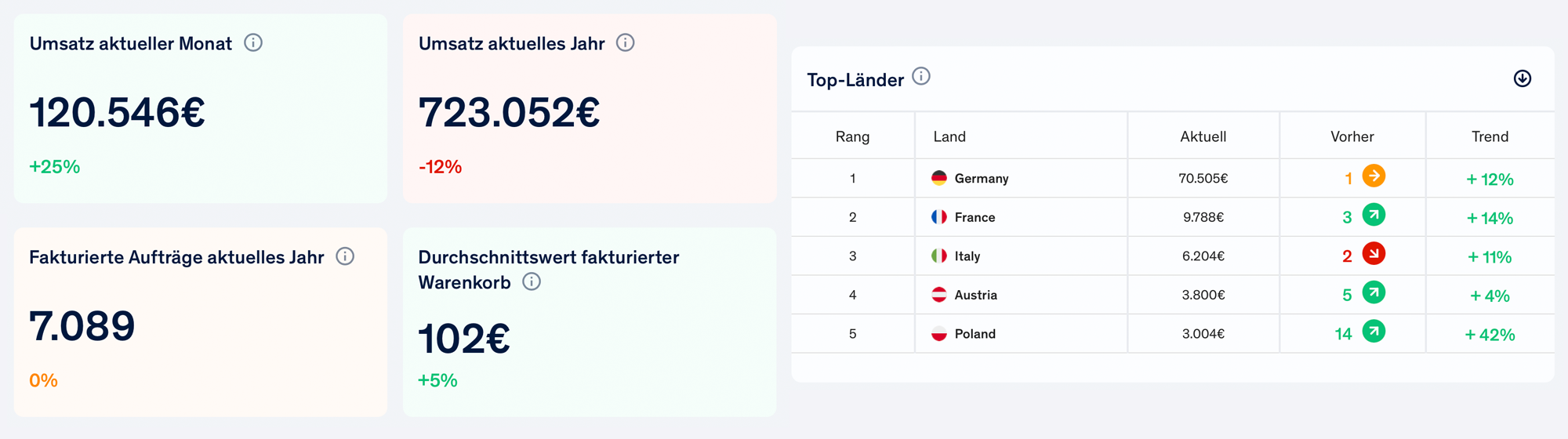Click info icon next to Warenkorb title

532,281
